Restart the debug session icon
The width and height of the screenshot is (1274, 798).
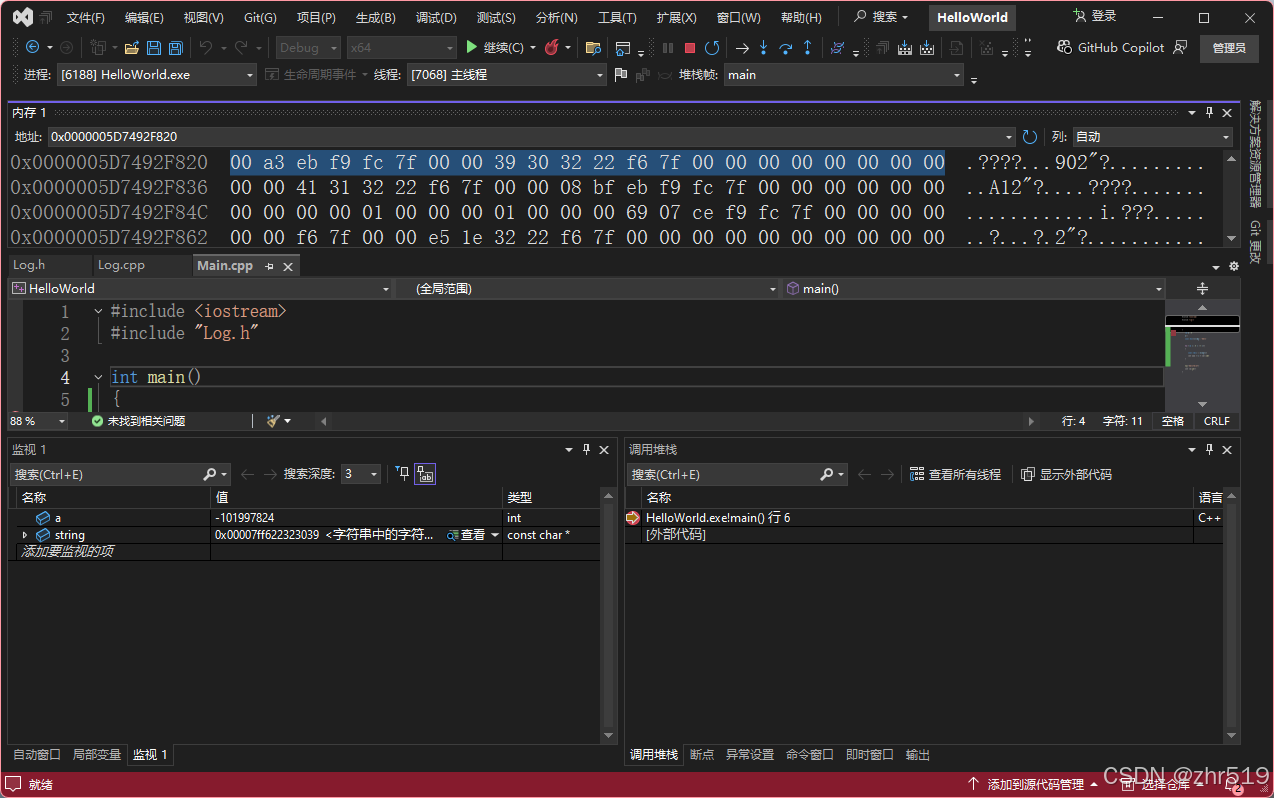713,47
